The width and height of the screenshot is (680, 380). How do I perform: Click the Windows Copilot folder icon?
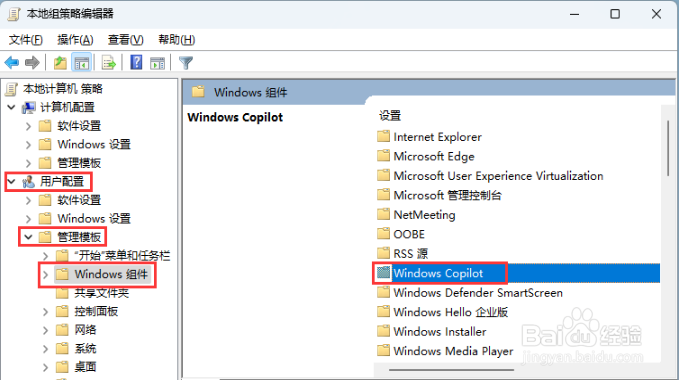point(383,273)
